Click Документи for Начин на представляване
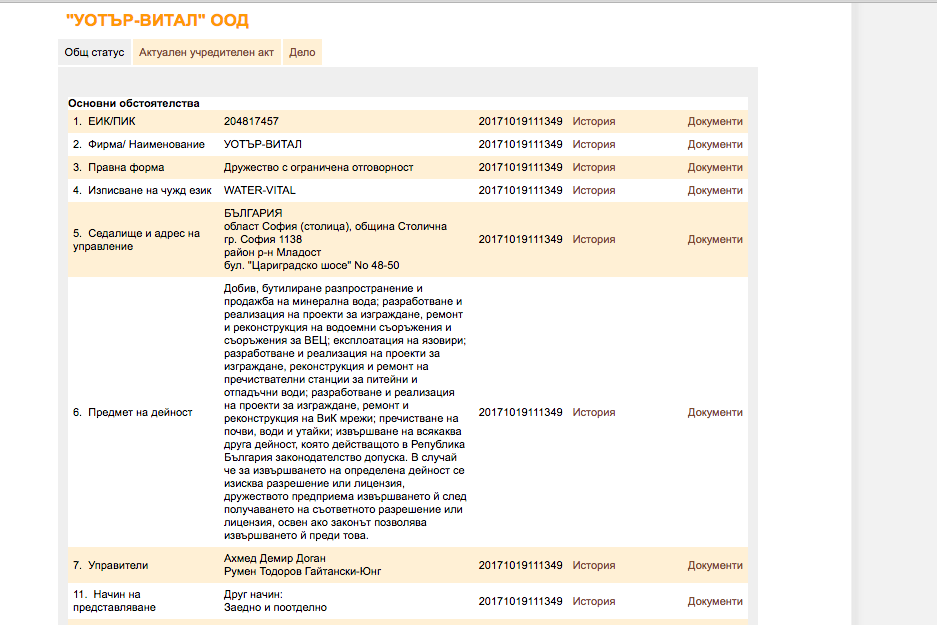 [715, 601]
